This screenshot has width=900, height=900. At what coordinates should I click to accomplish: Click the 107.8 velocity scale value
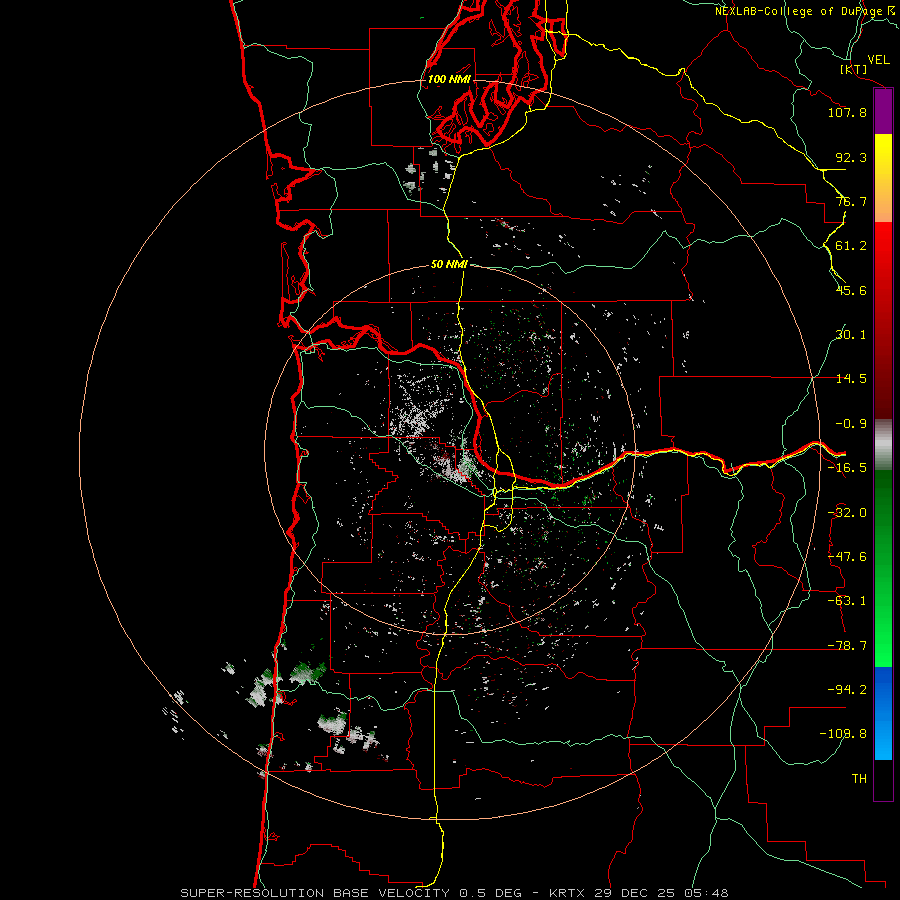[x=847, y=112]
